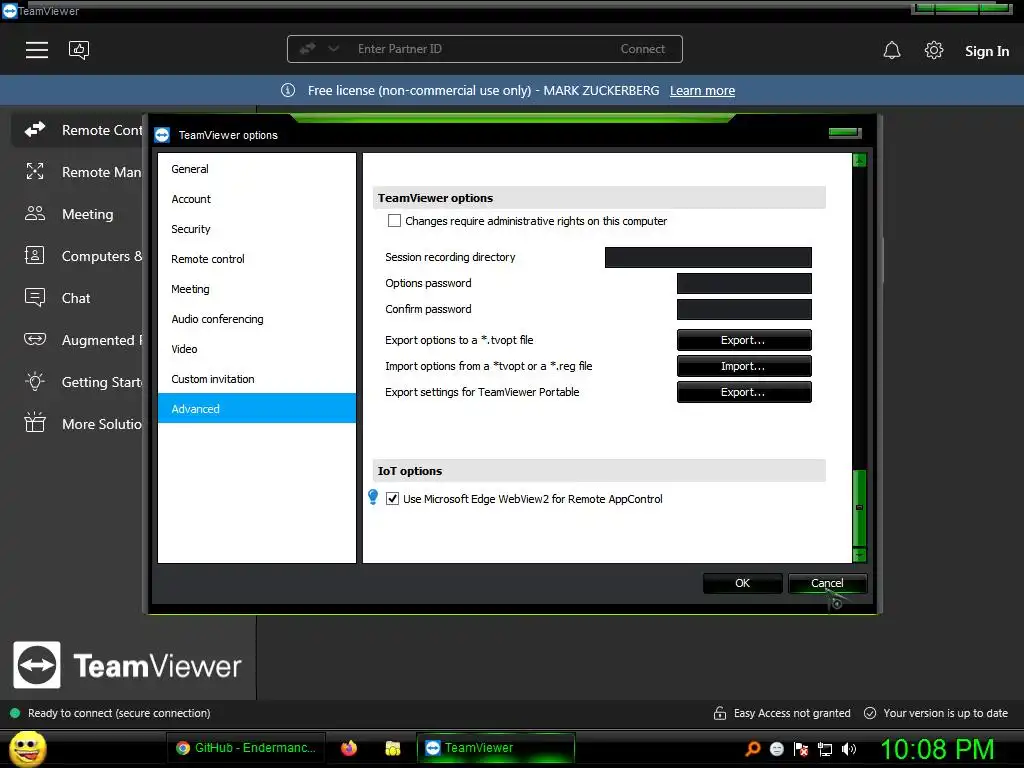
Task: Open Firefox from the taskbar
Action: coord(349,748)
